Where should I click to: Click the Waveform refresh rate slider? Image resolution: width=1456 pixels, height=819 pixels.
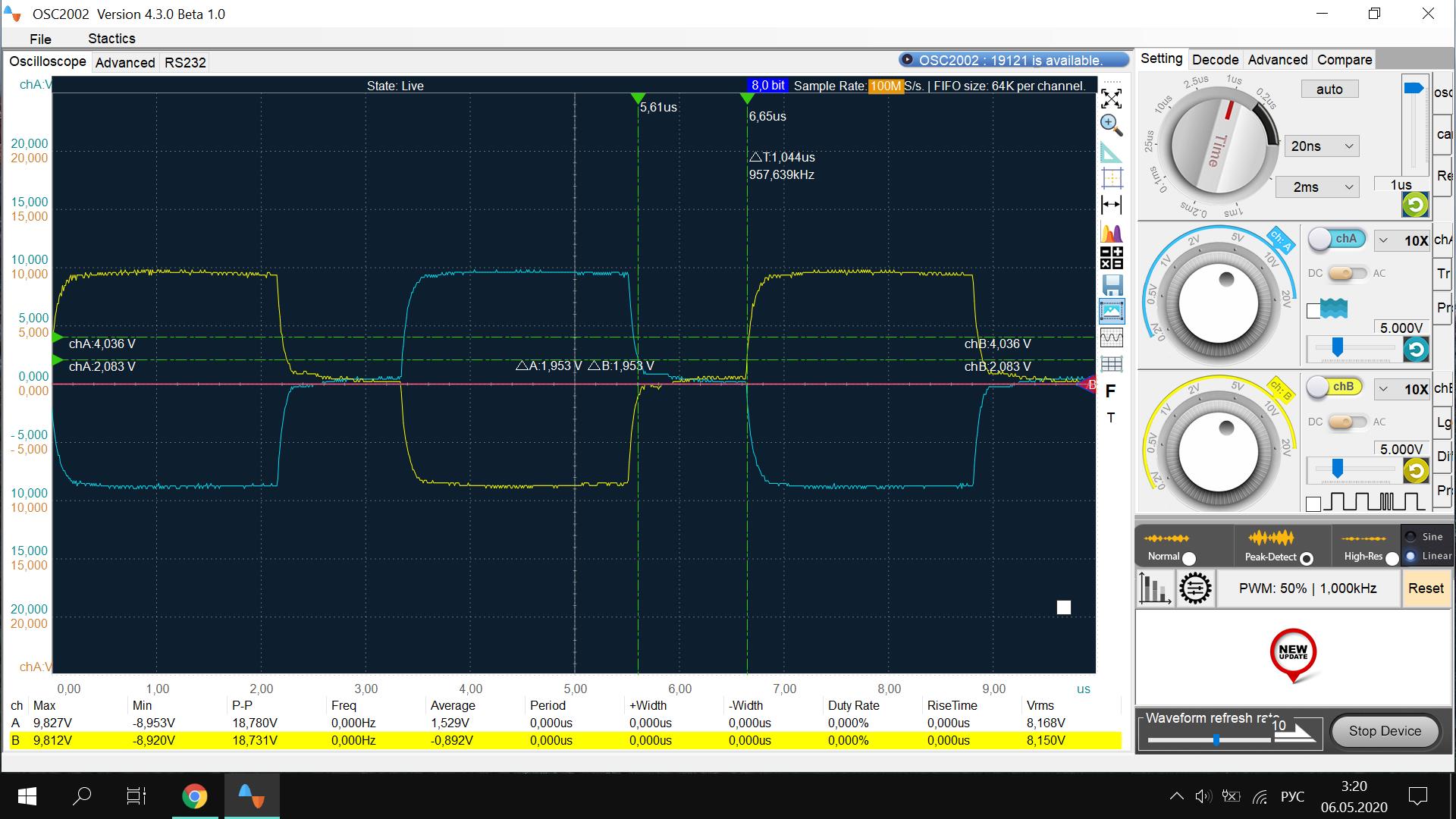point(1216,739)
